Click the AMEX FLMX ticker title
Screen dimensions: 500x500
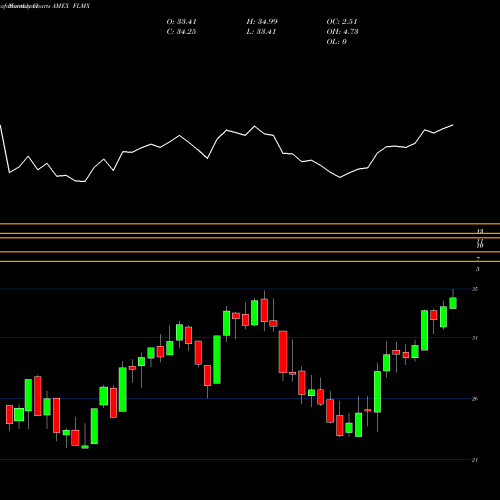[x=71, y=6]
